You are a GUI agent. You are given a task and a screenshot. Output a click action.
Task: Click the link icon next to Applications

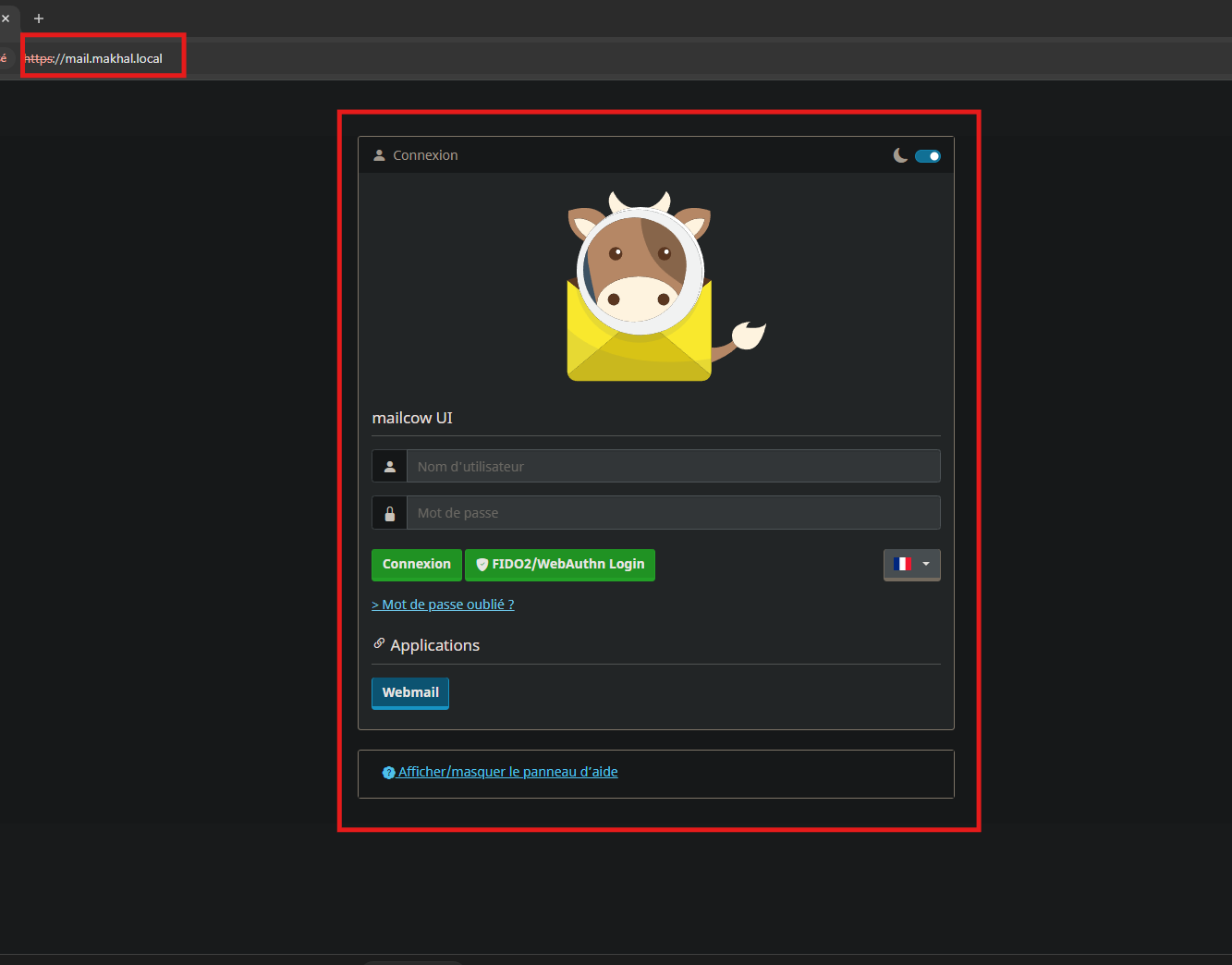point(379,643)
